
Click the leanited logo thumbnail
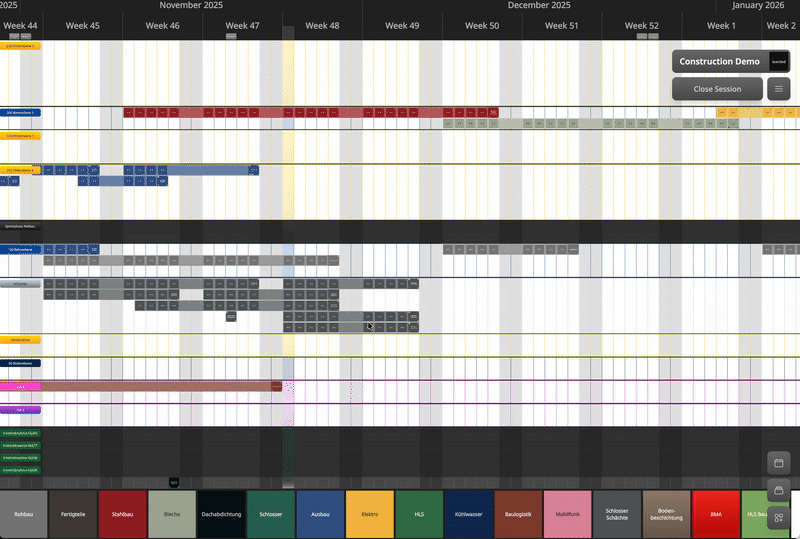tap(778, 62)
